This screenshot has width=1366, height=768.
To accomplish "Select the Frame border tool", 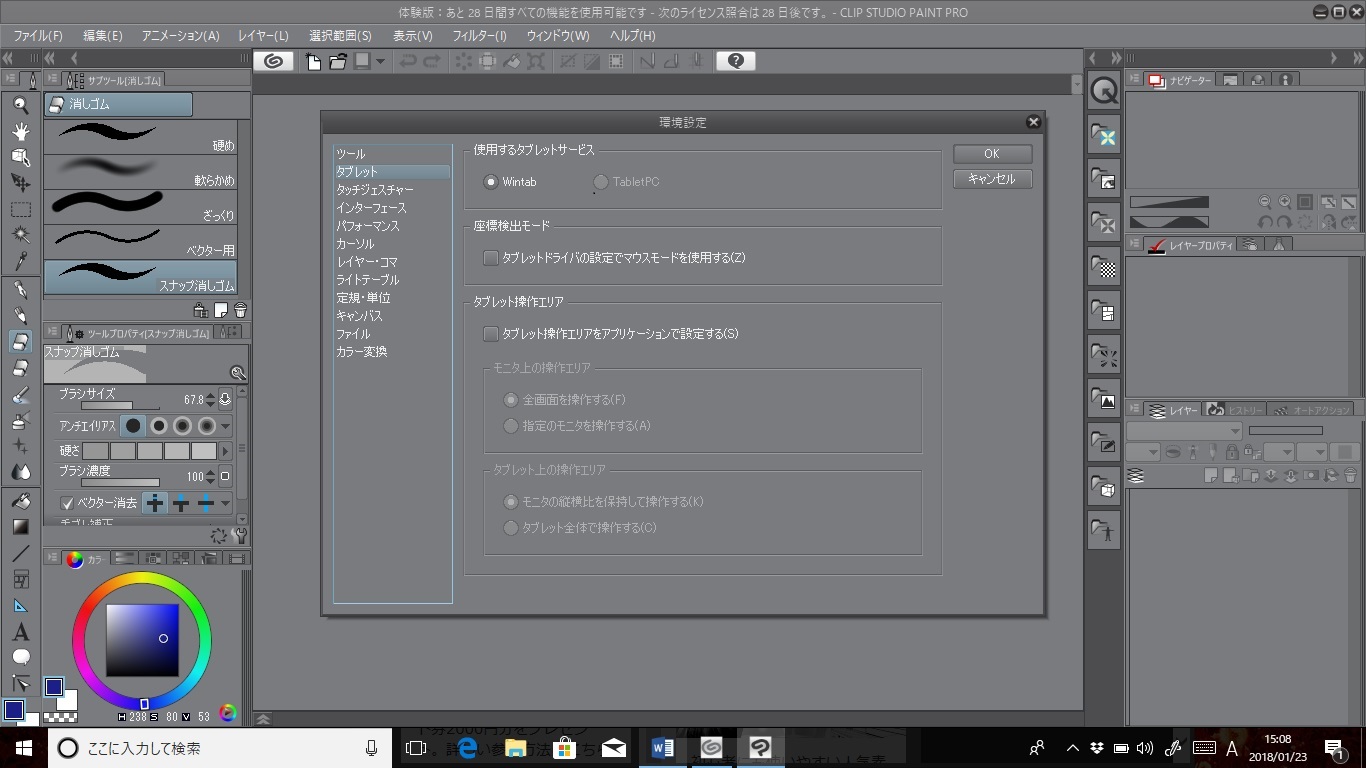I will click(x=20, y=579).
